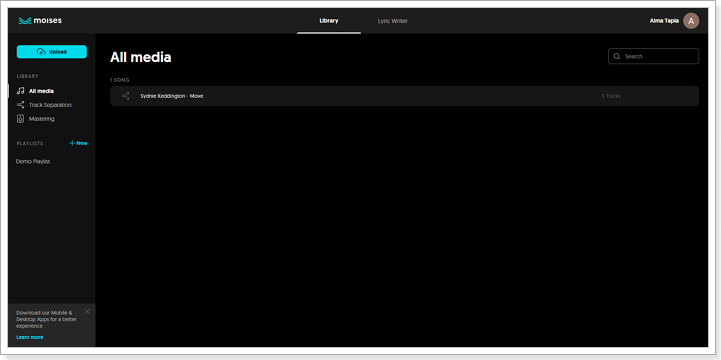Click the Alma Tapia user name
721x360 pixels.
pos(664,21)
